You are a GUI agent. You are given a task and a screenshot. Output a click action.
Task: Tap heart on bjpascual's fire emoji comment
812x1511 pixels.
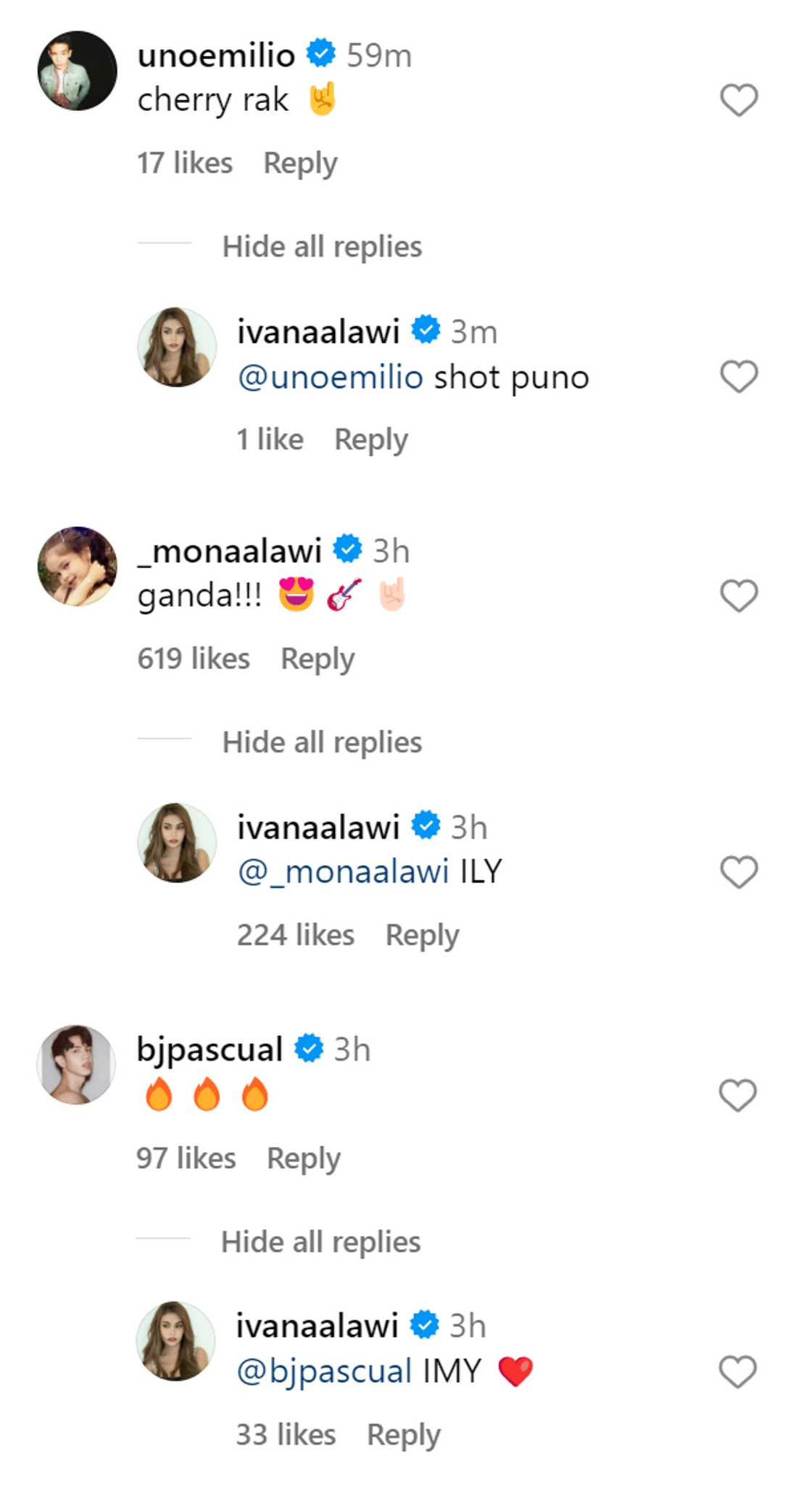(737, 1096)
